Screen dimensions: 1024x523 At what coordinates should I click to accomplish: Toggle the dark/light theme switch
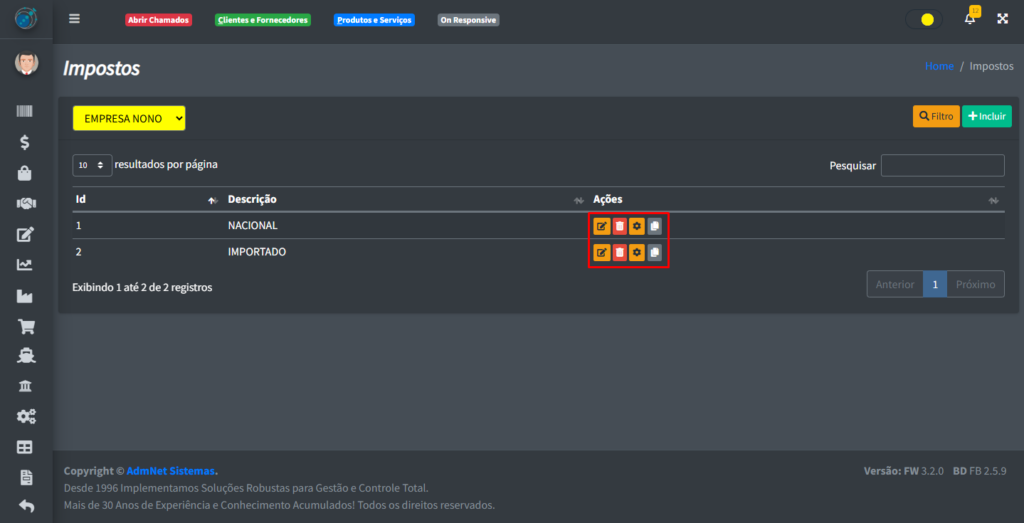coord(922,19)
